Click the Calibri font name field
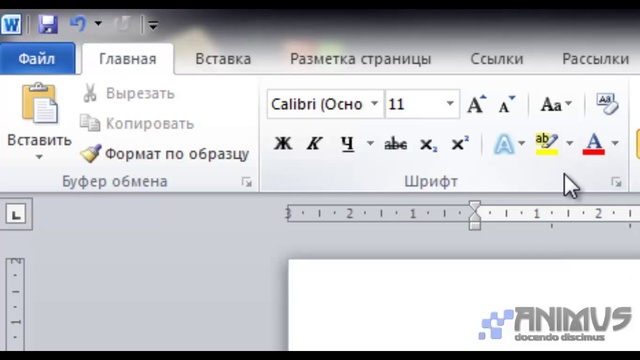Image resolution: width=640 pixels, height=360 pixels. [317, 104]
